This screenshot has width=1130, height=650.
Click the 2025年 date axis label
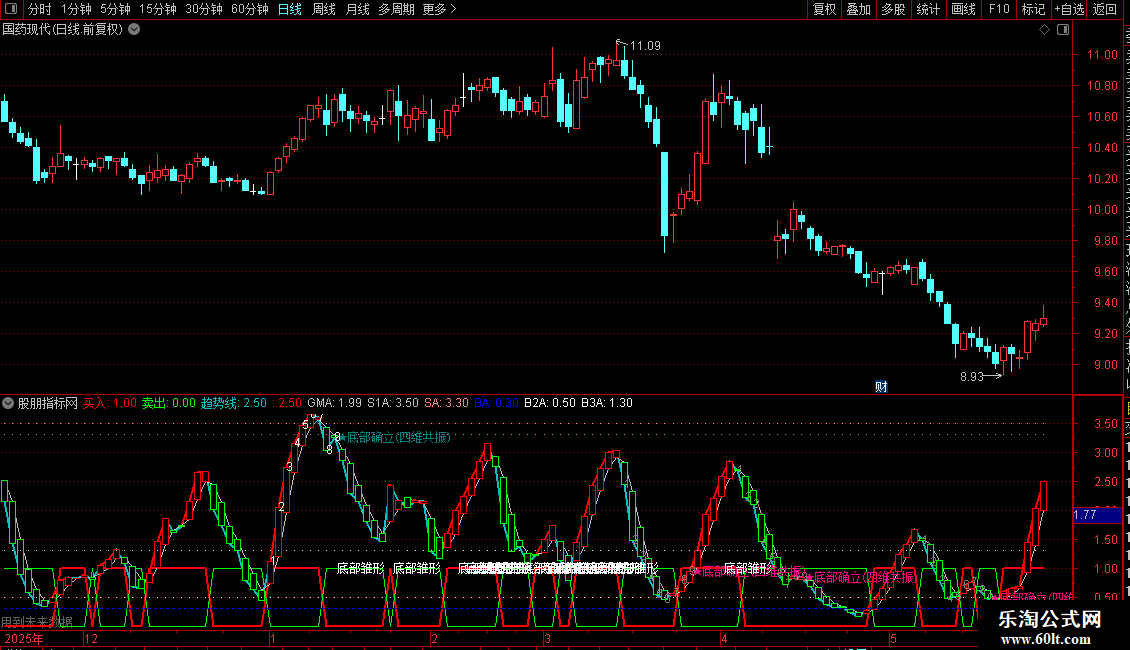coord(24,638)
